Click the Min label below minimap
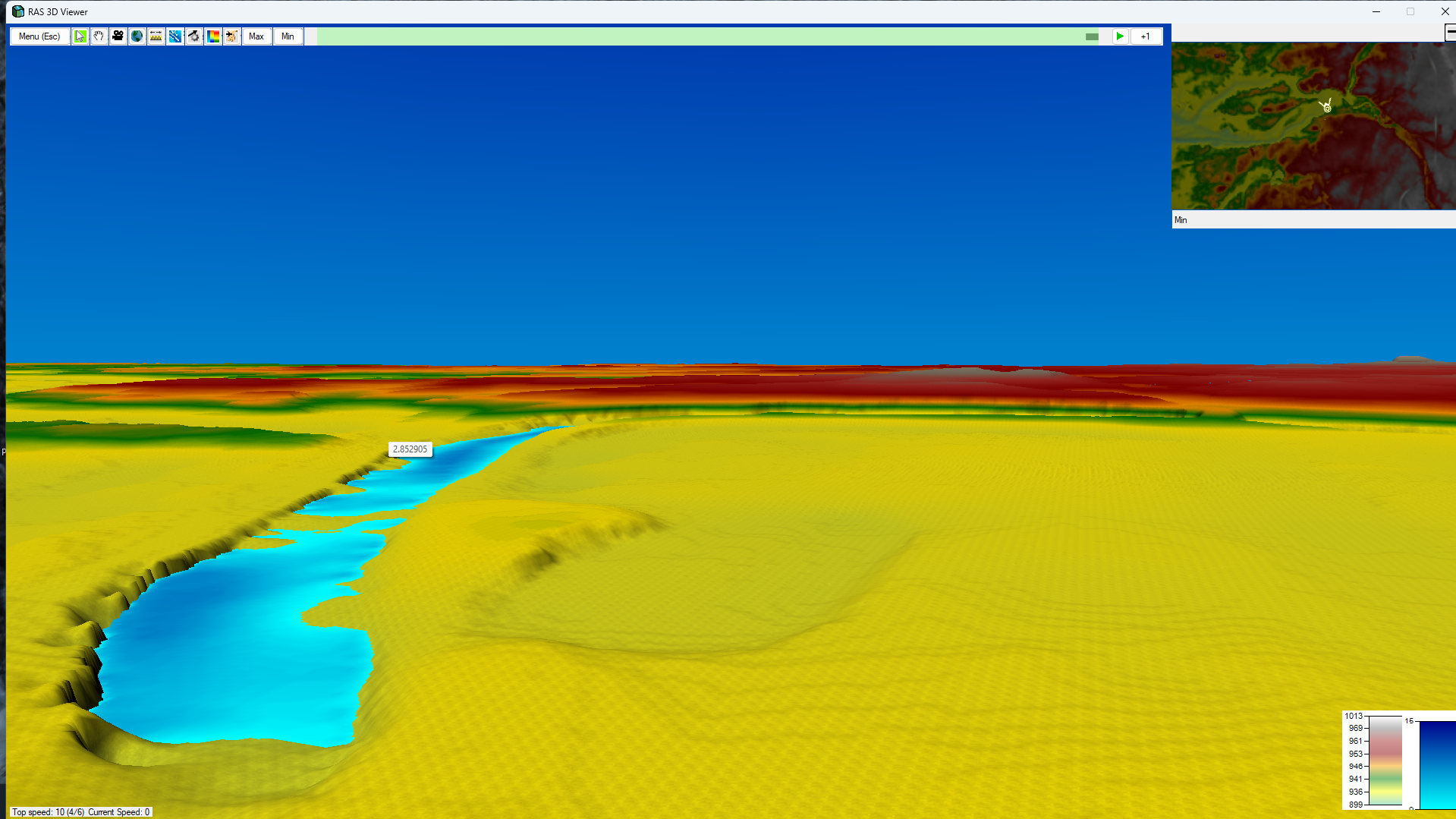Image resolution: width=1456 pixels, height=819 pixels. pyautogui.click(x=1181, y=220)
